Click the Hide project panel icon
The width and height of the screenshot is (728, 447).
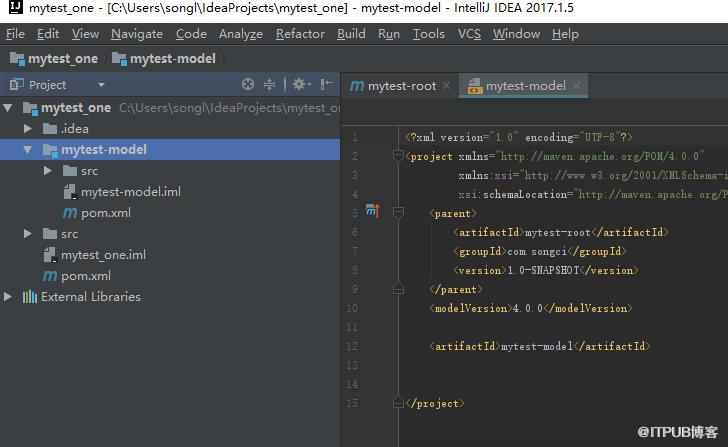click(x=326, y=84)
